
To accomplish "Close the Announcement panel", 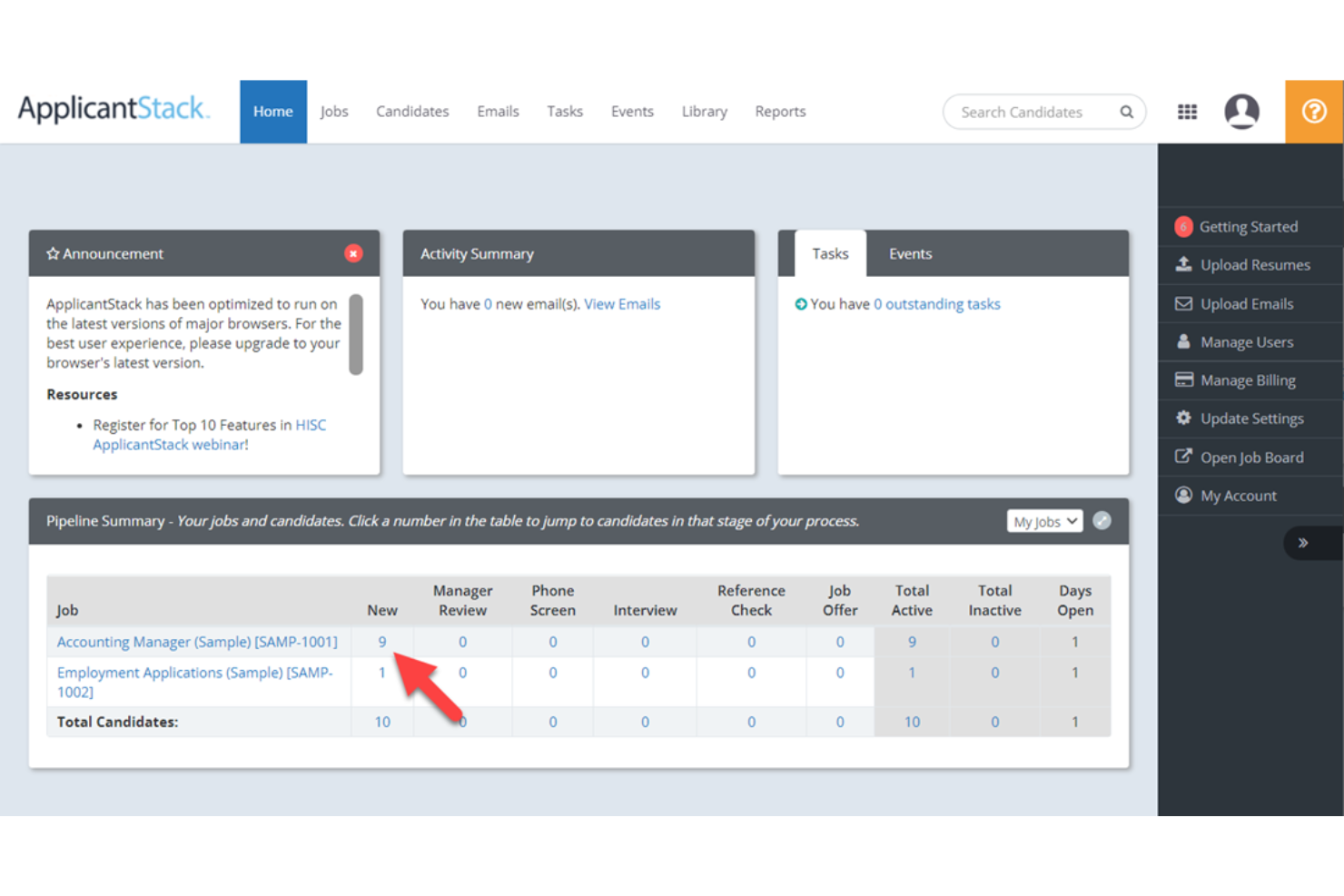I will point(353,253).
